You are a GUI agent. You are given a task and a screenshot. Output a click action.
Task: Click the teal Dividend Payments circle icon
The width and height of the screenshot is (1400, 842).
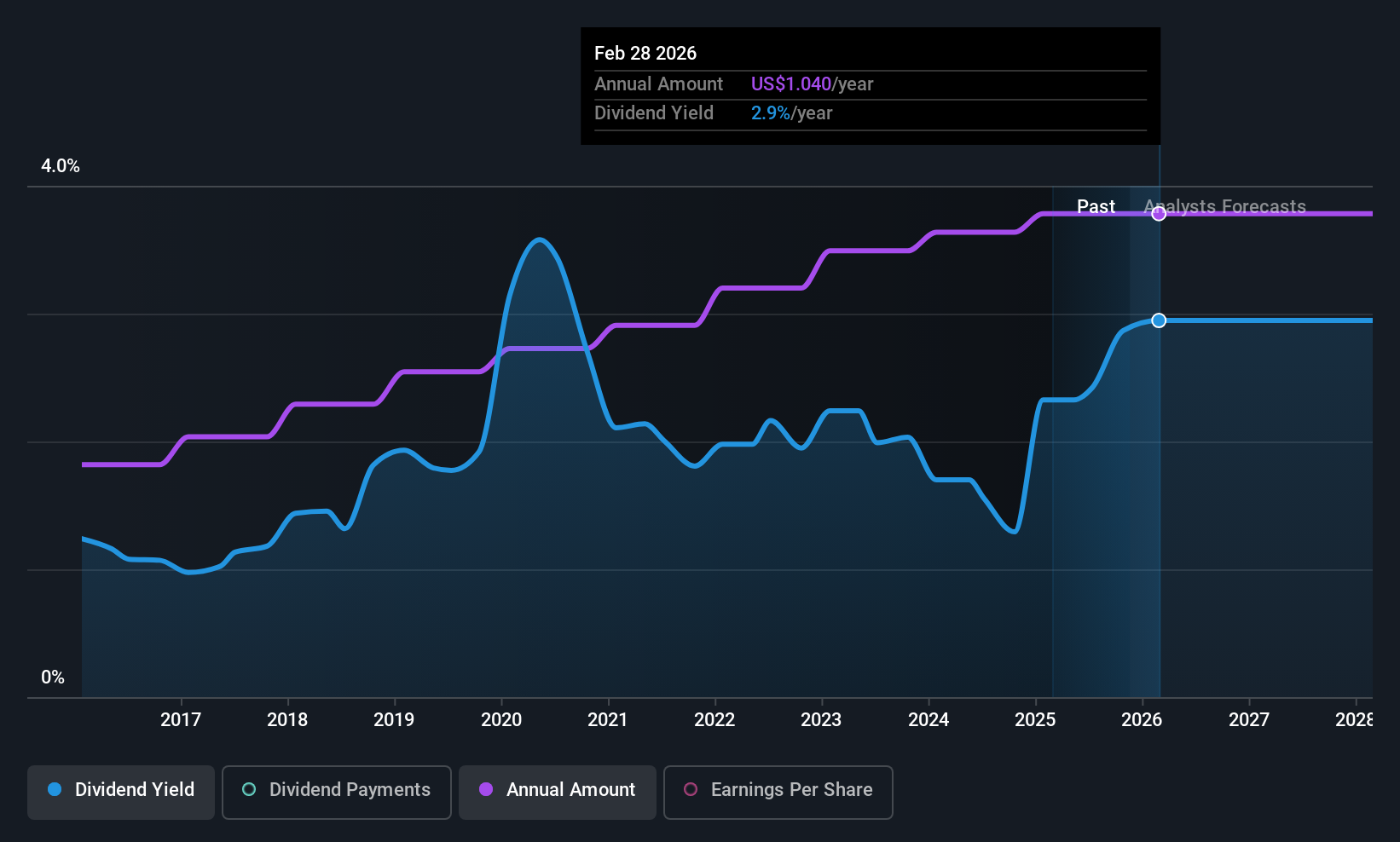[x=248, y=790]
